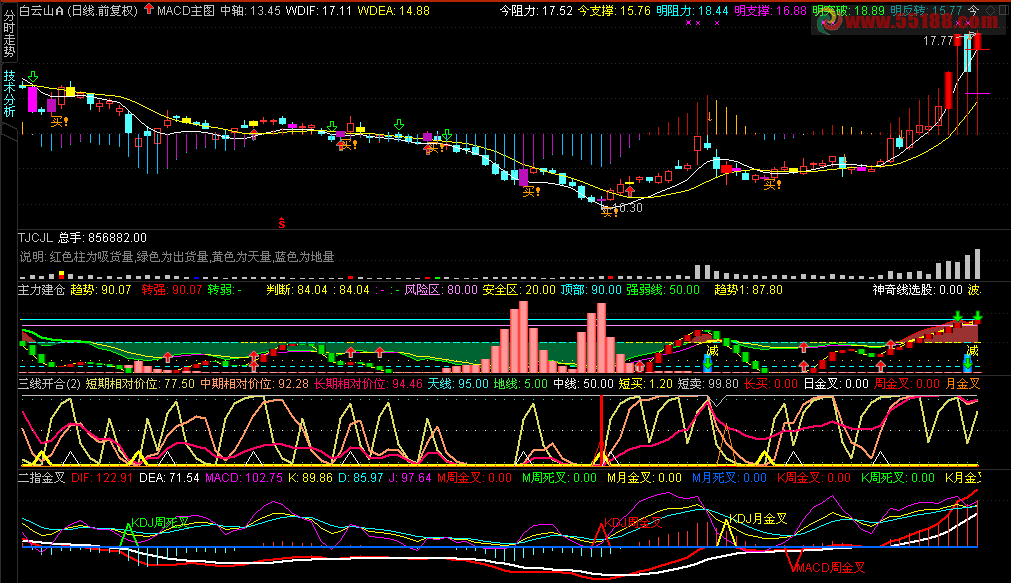Click the 10.30 lowest price marker
The image size is (1011, 583).
[x=626, y=208]
